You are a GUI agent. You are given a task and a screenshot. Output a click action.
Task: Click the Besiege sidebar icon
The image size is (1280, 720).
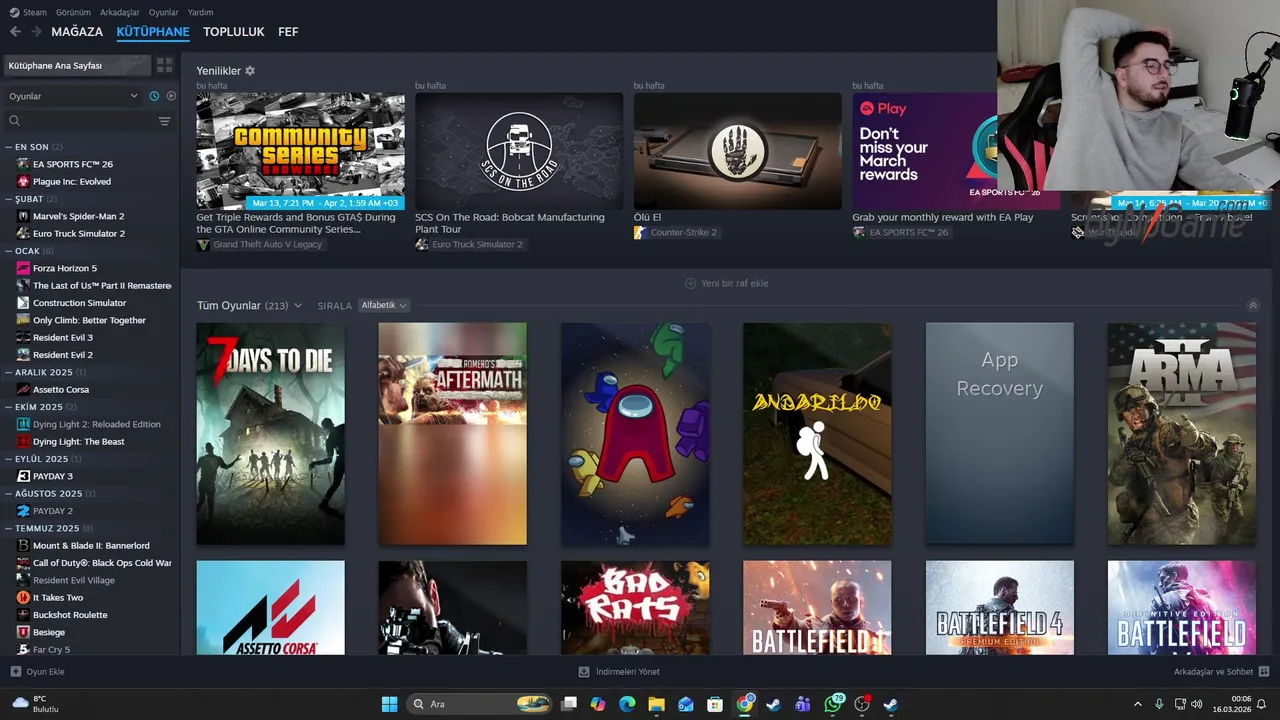(24, 632)
